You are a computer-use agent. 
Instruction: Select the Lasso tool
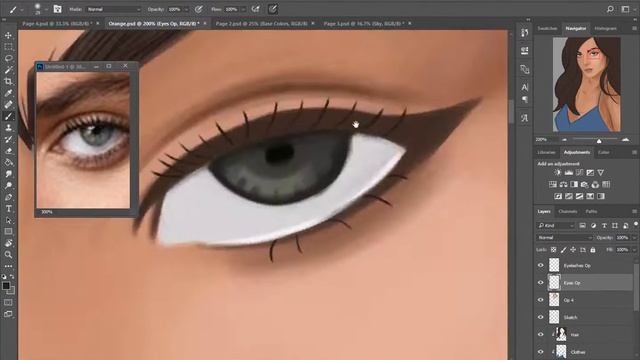(8, 58)
